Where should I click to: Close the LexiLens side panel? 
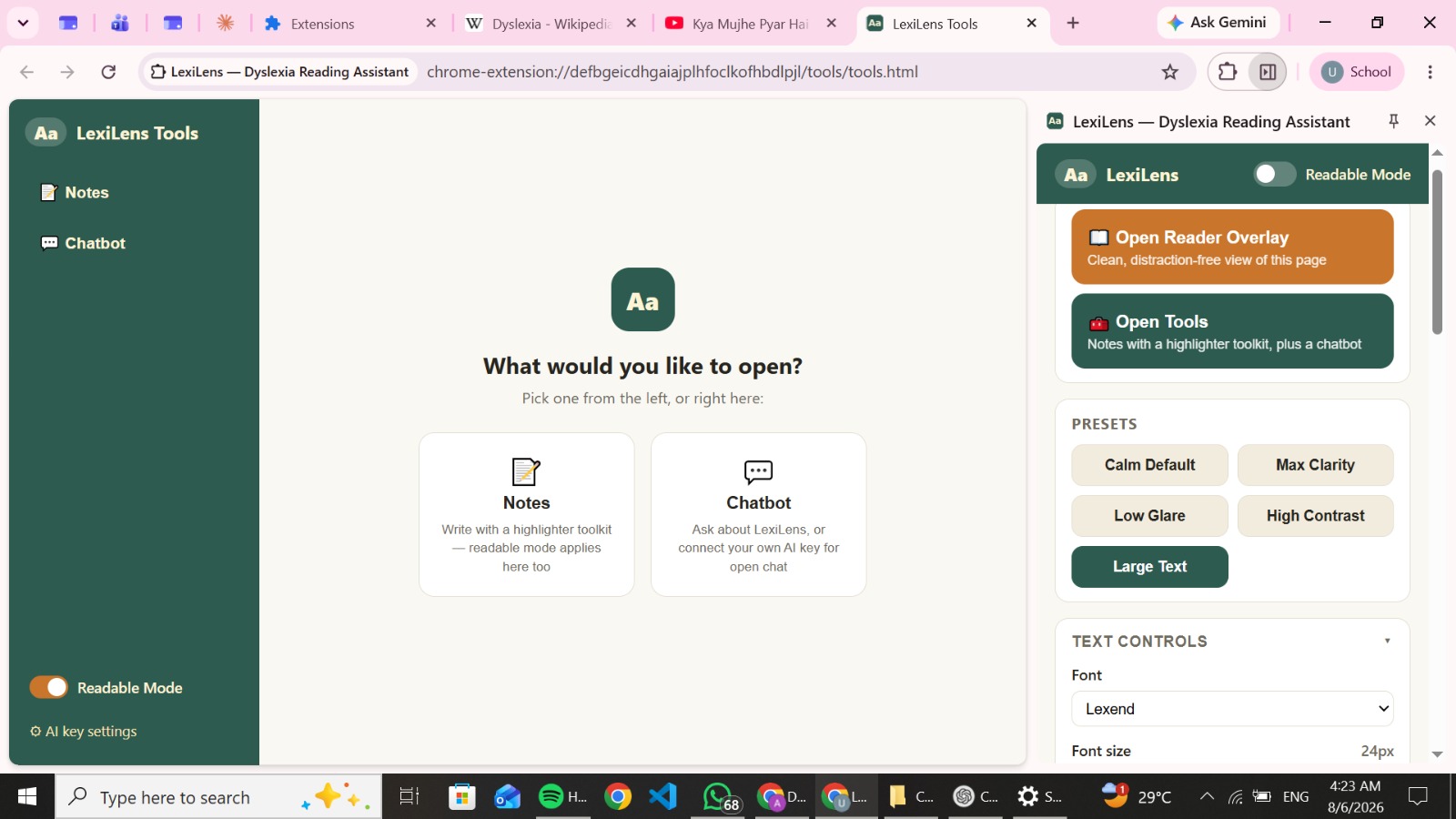pos(1430,121)
